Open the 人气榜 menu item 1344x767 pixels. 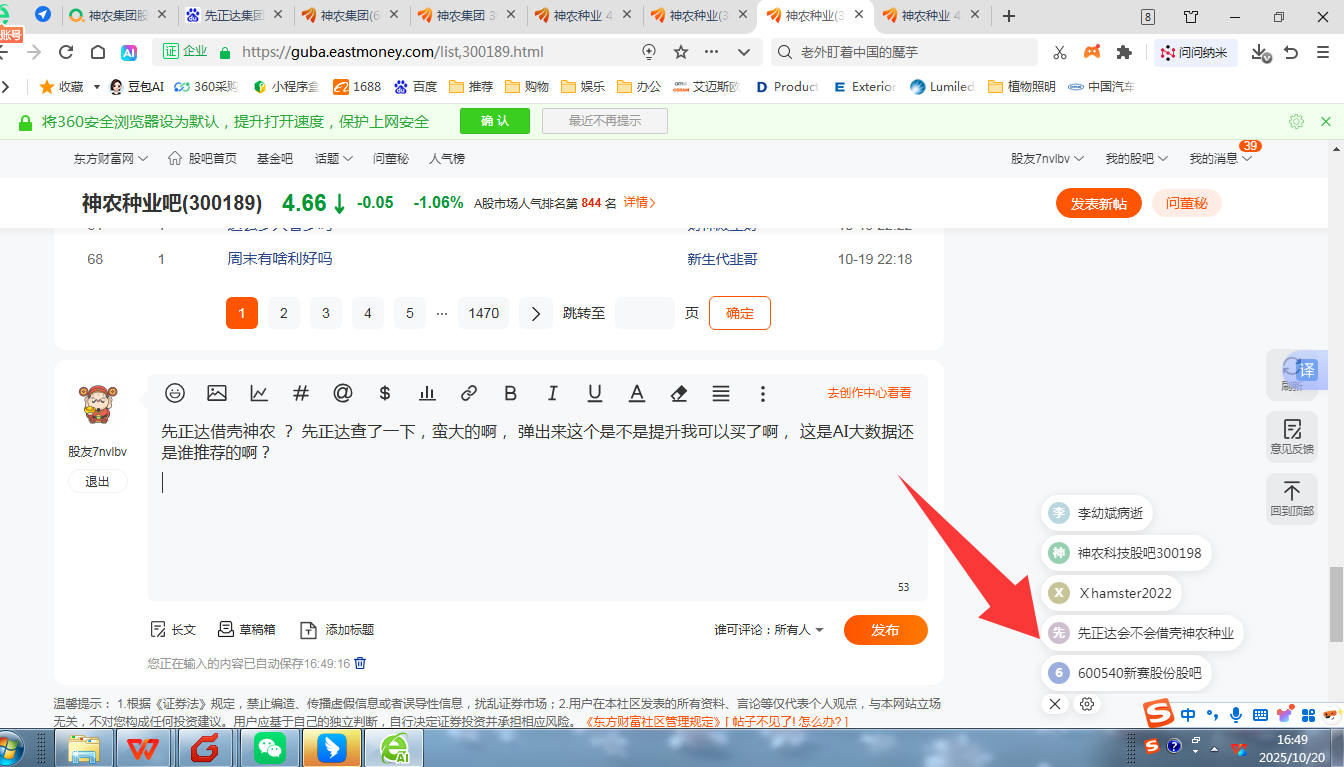[447, 158]
